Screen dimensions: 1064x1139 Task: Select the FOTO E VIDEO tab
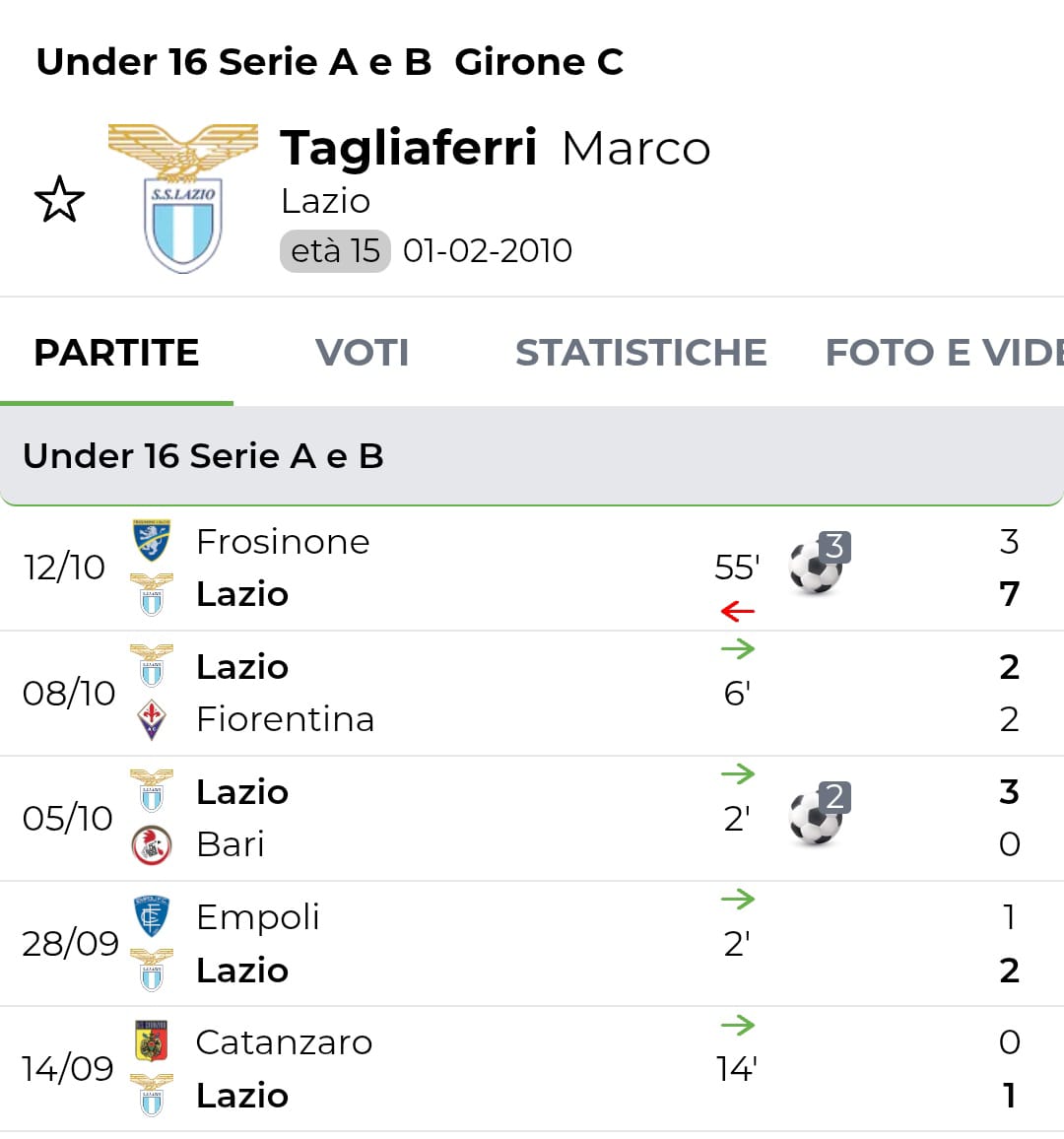click(943, 353)
